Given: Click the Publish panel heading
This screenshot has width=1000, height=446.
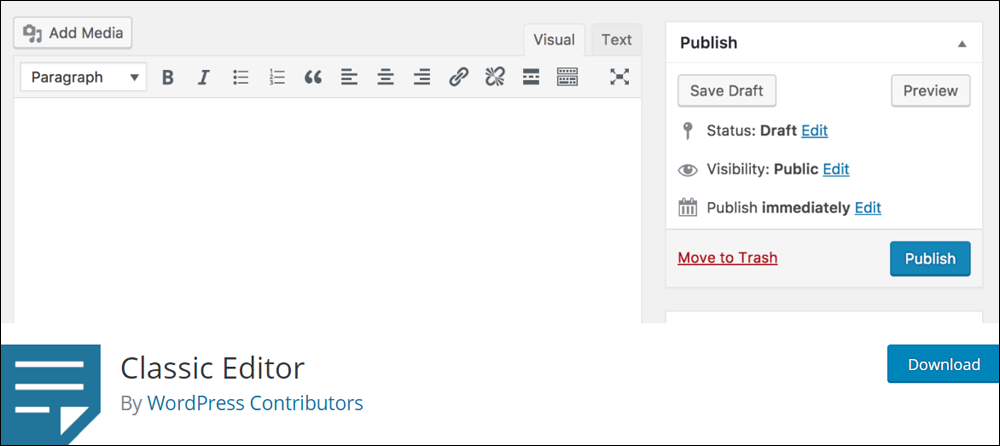Looking at the screenshot, I should click(709, 43).
